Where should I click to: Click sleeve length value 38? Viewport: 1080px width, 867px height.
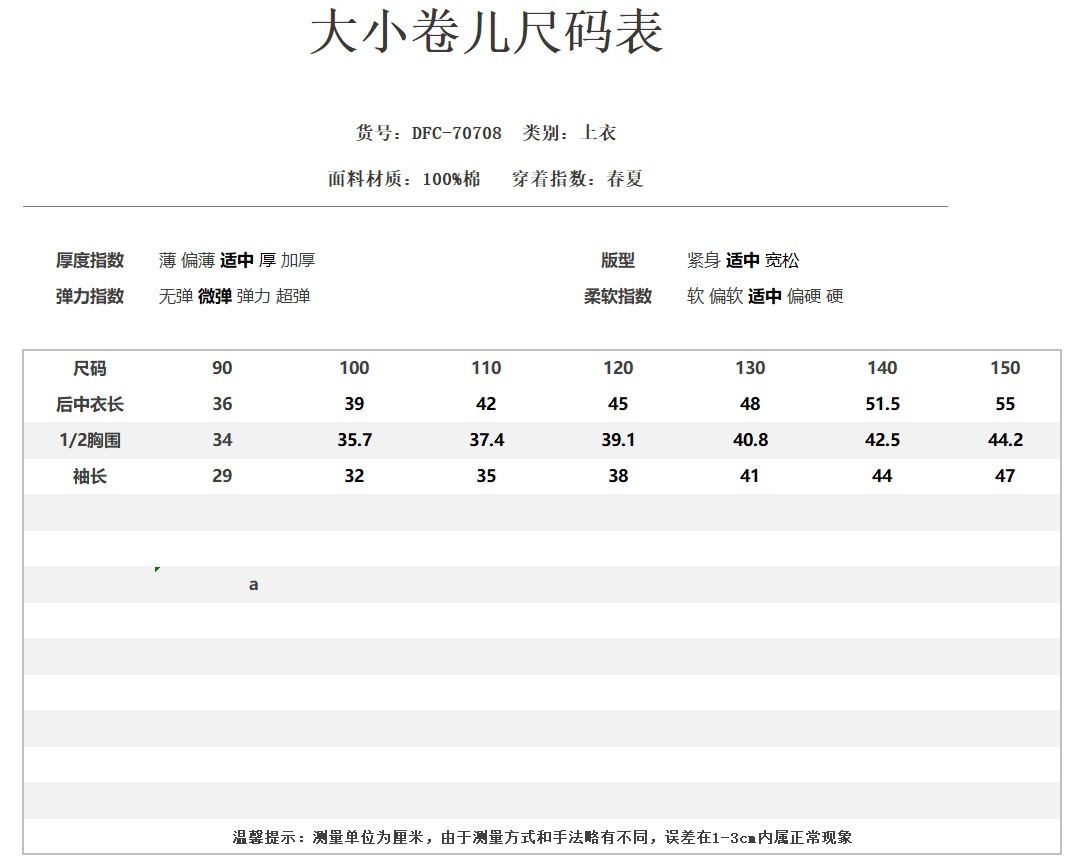(618, 475)
